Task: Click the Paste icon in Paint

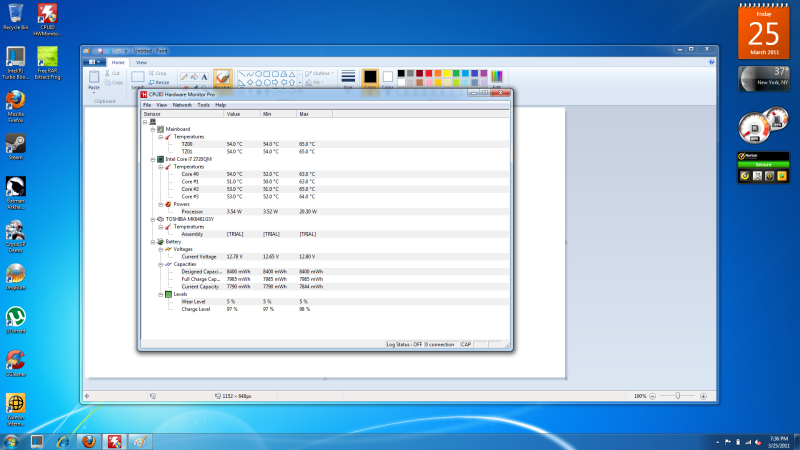Action: tap(94, 78)
